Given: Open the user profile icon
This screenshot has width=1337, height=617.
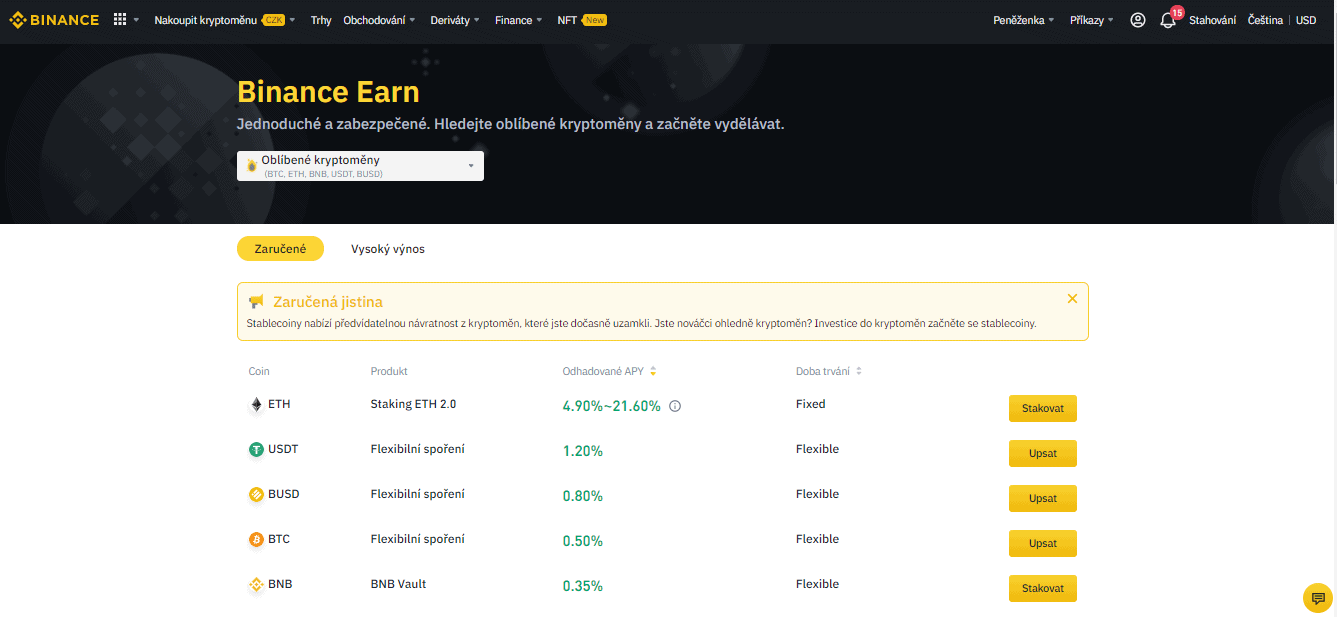Looking at the screenshot, I should 1137,20.
